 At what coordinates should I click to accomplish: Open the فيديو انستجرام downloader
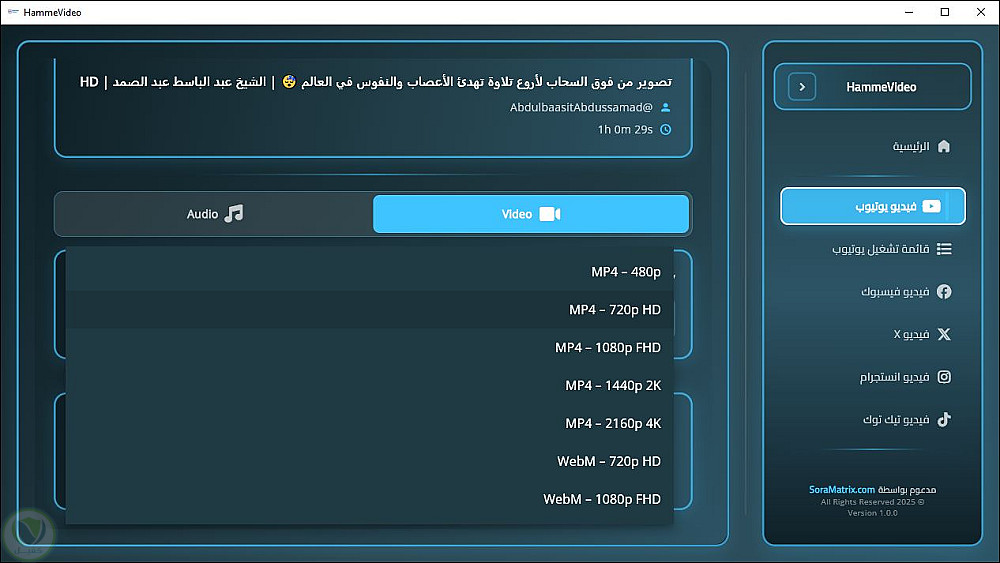click(873, 377)
